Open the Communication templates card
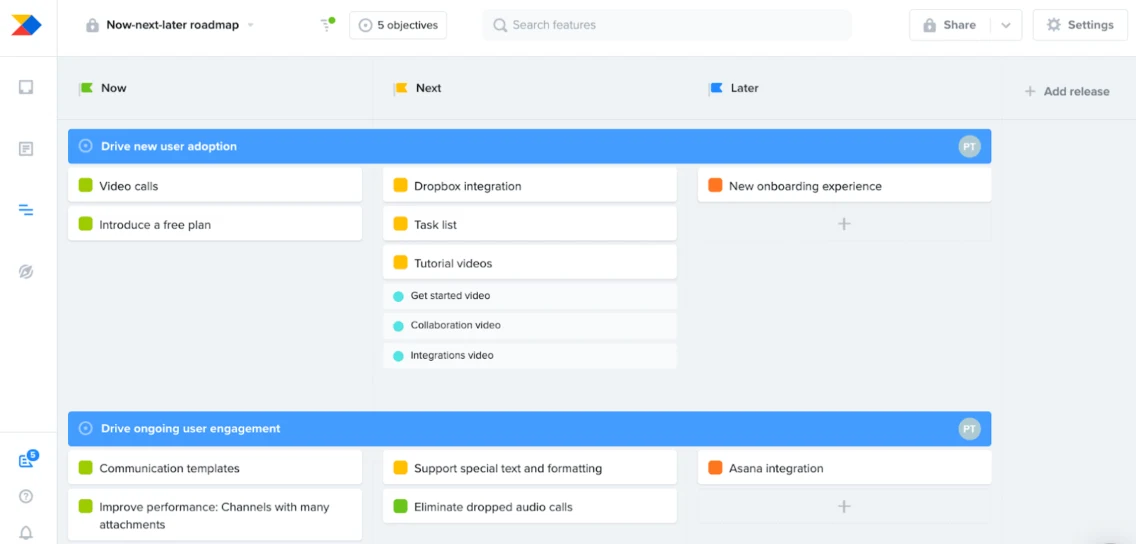 pos(215,468)
